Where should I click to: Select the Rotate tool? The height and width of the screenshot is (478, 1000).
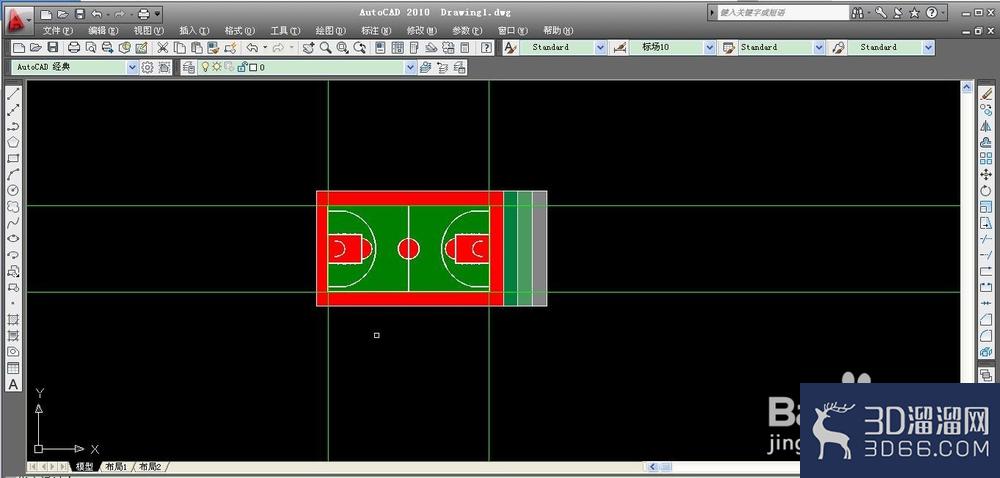[x=986, y=190]
